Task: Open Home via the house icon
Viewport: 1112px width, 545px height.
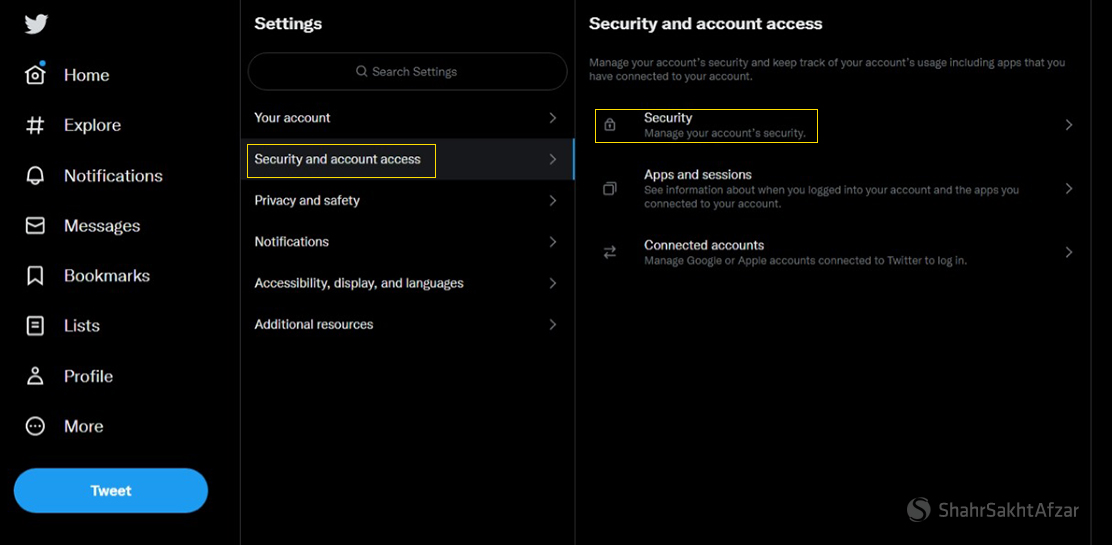Action: click(x=36, y=75)
